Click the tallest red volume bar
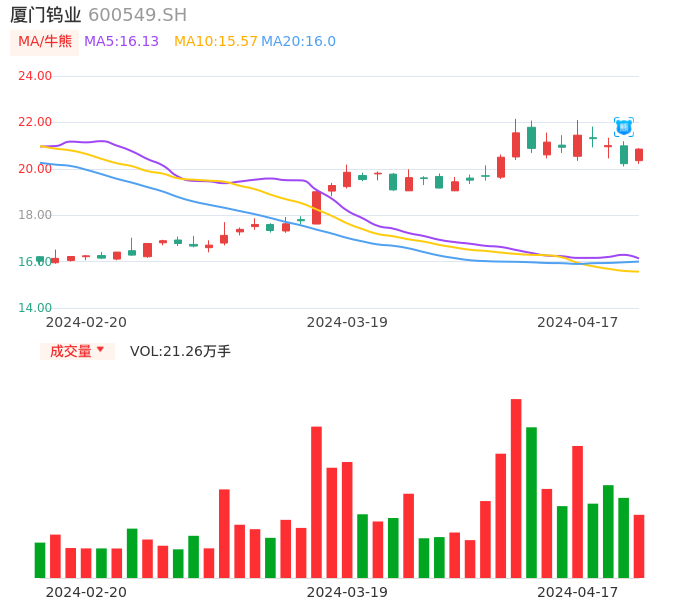This screenshot has width=686, height=606. point(516,488)
